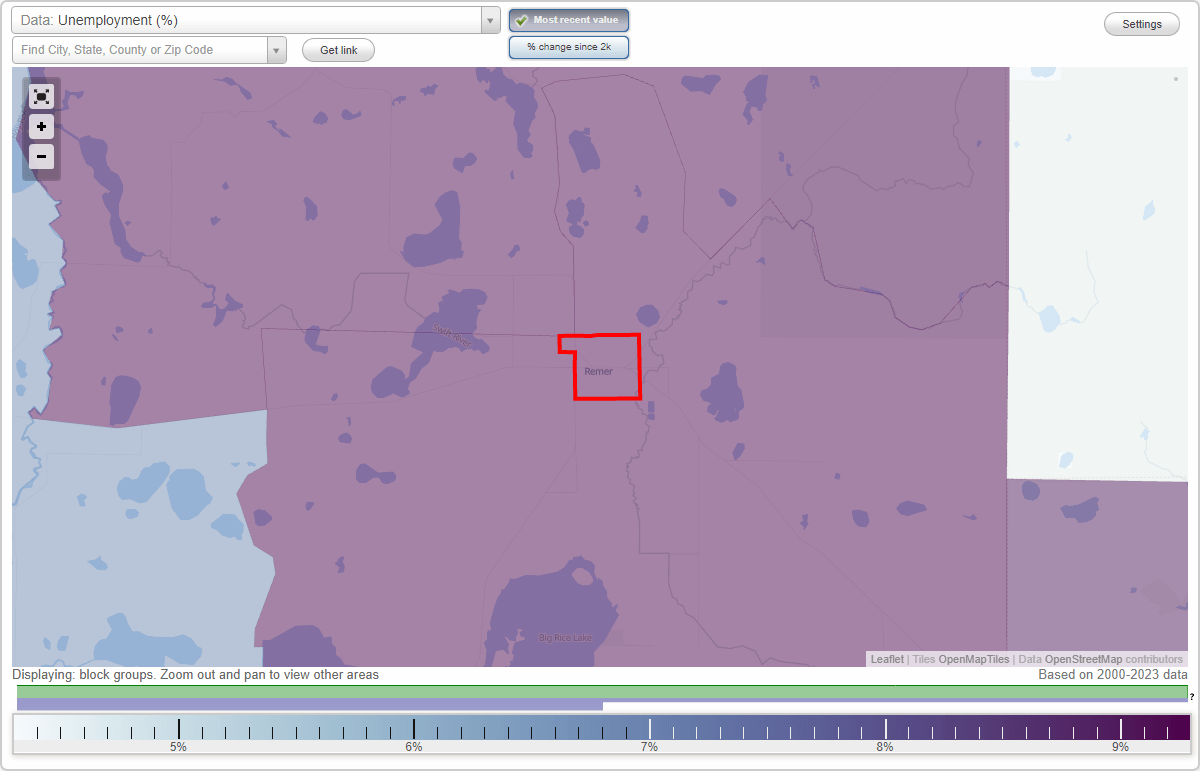Screen dimensions: 1200x771
Task: Click the Get link button
Action: click(x=338, y=50)
